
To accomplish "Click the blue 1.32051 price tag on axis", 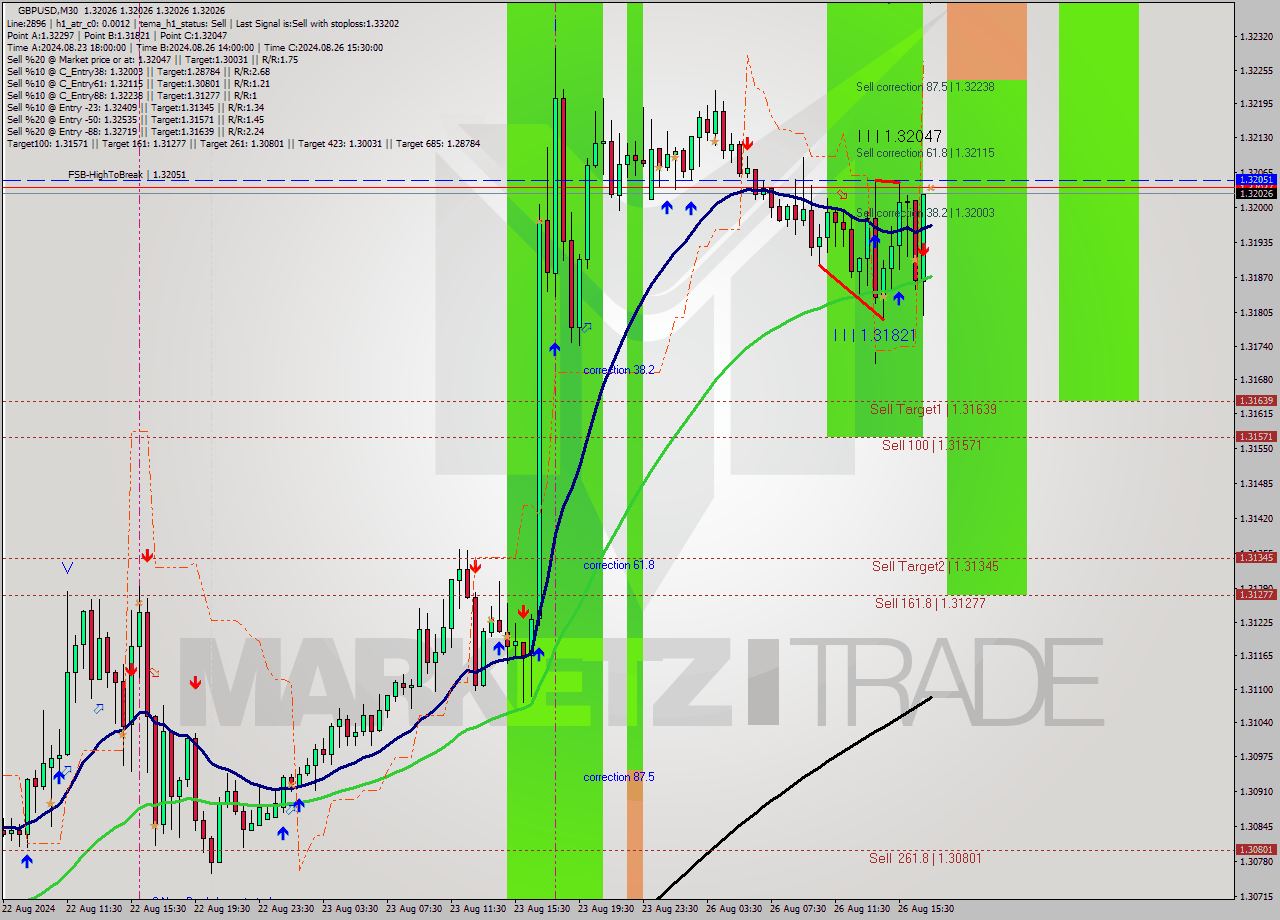I will (x=1256, y=179).
